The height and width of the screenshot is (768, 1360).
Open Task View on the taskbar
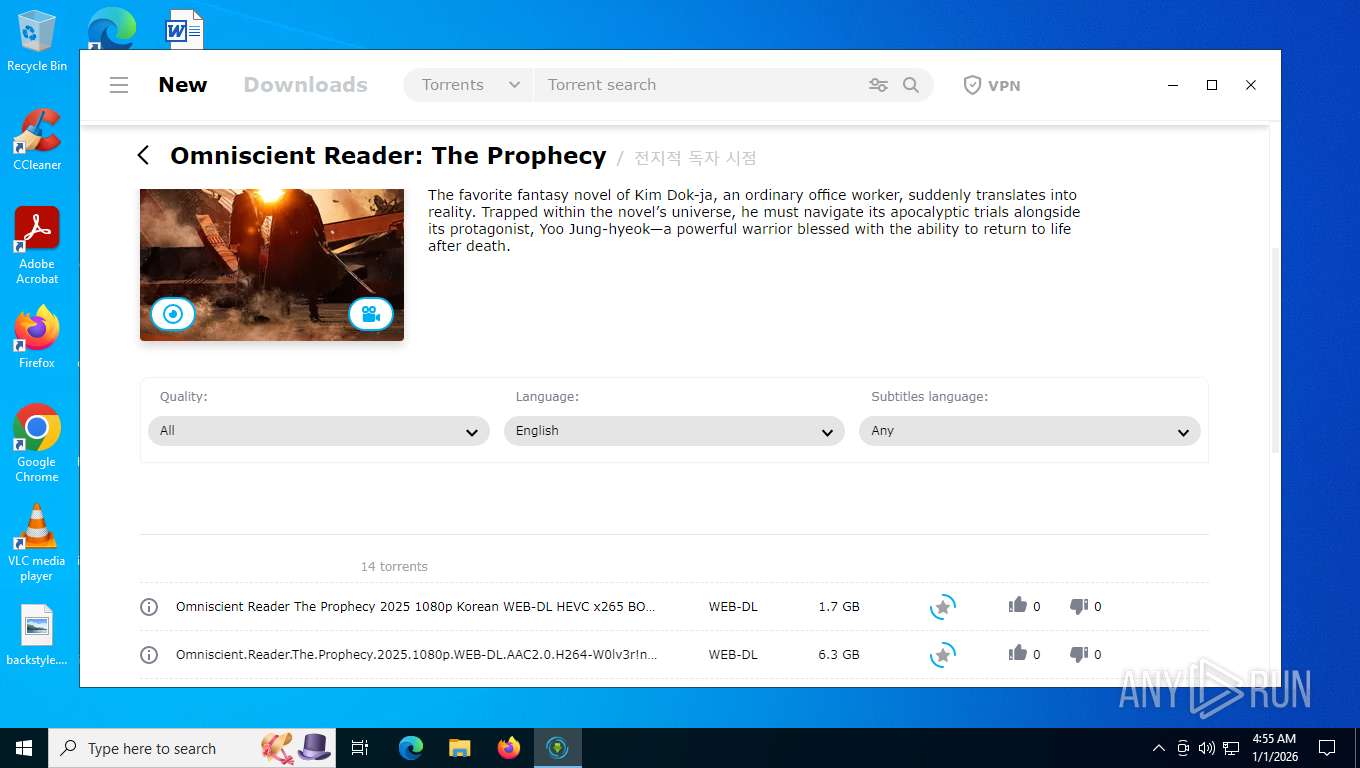[361, 748]
